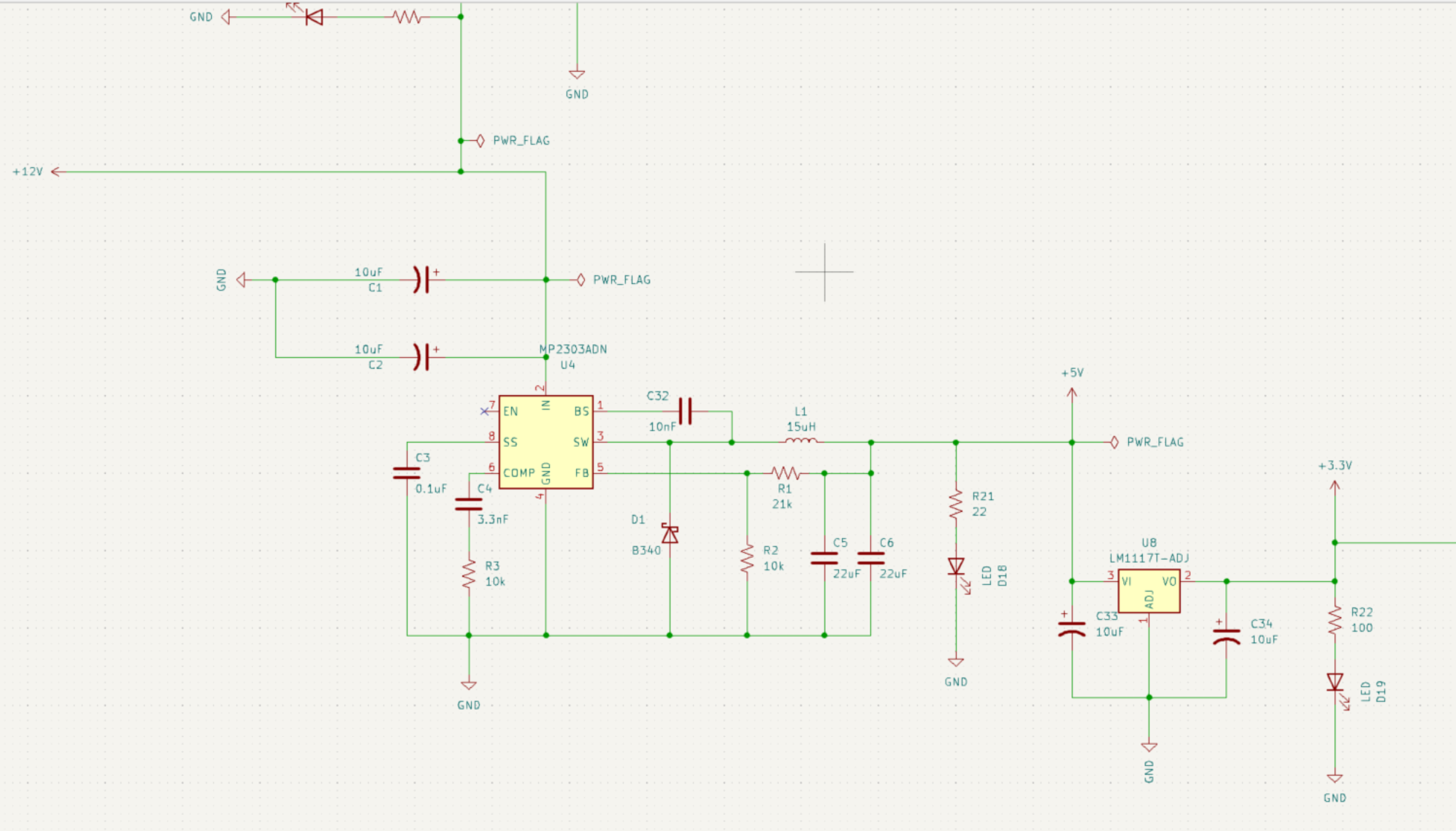1456x831 pixels.
Task: Click the D1 B340 Schottky diode symbol
Action: coord(670,535)
